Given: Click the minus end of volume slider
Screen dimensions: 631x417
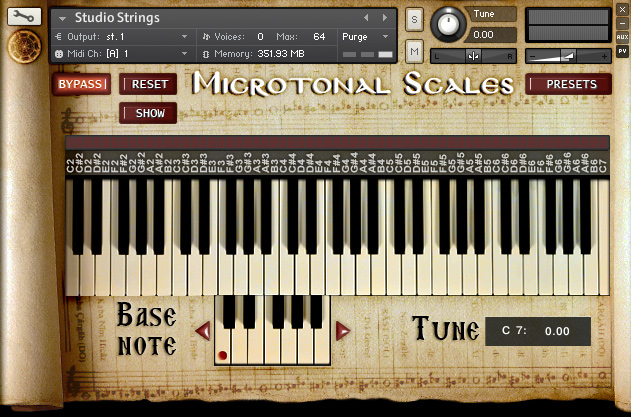Looking at the screenshot, I should tap(532, 57).
